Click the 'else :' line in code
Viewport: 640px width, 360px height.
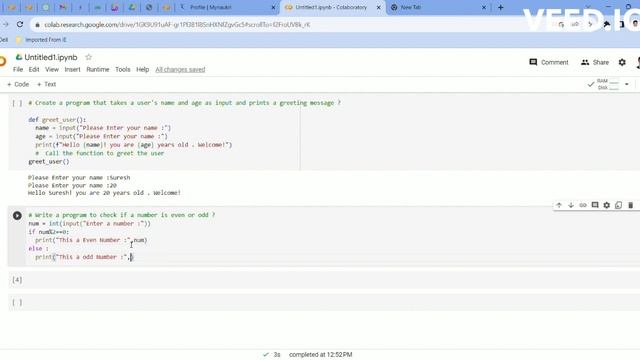[x=38, y=249]
